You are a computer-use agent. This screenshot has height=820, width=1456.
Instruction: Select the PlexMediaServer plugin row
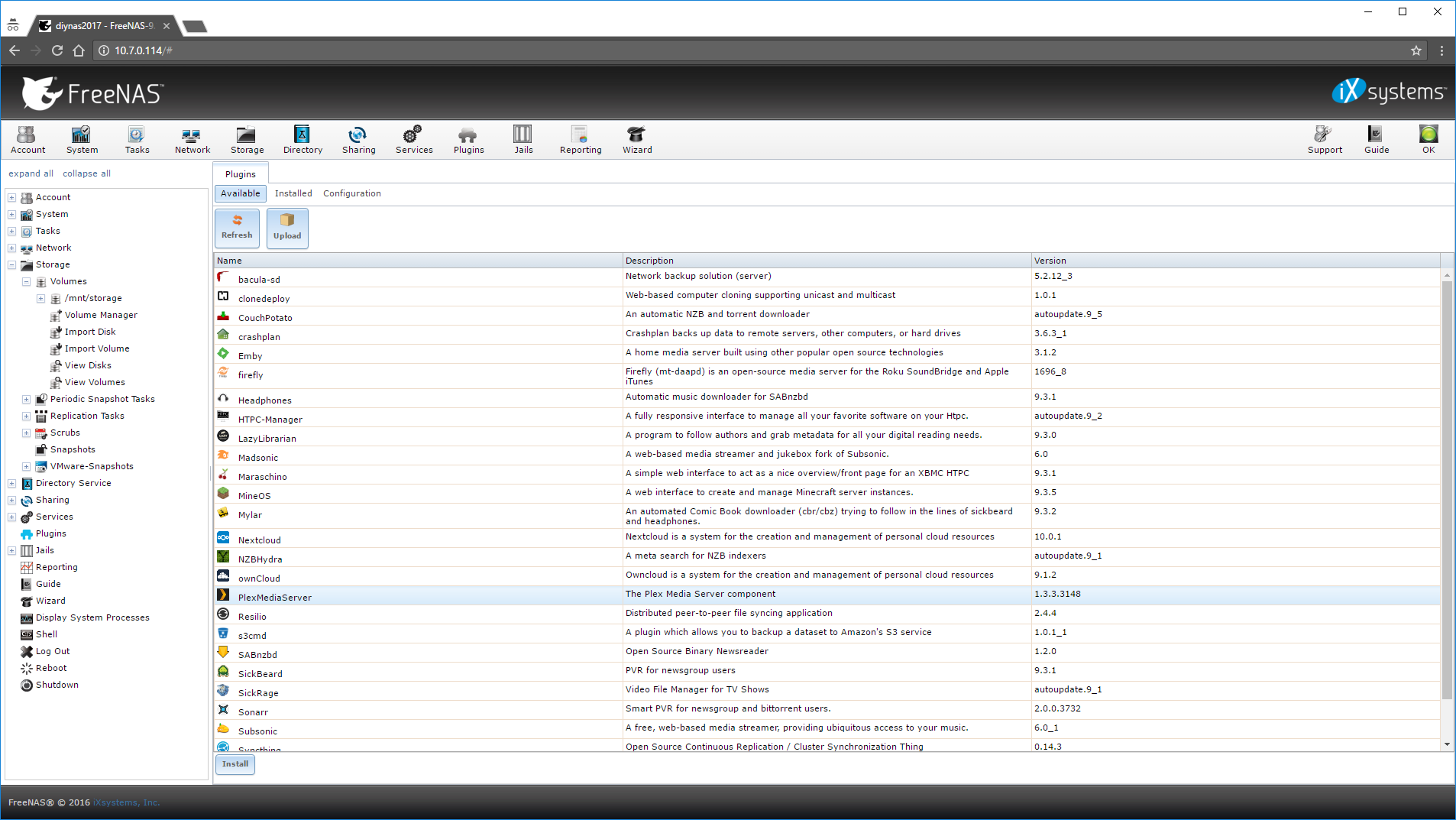[827, 595]
